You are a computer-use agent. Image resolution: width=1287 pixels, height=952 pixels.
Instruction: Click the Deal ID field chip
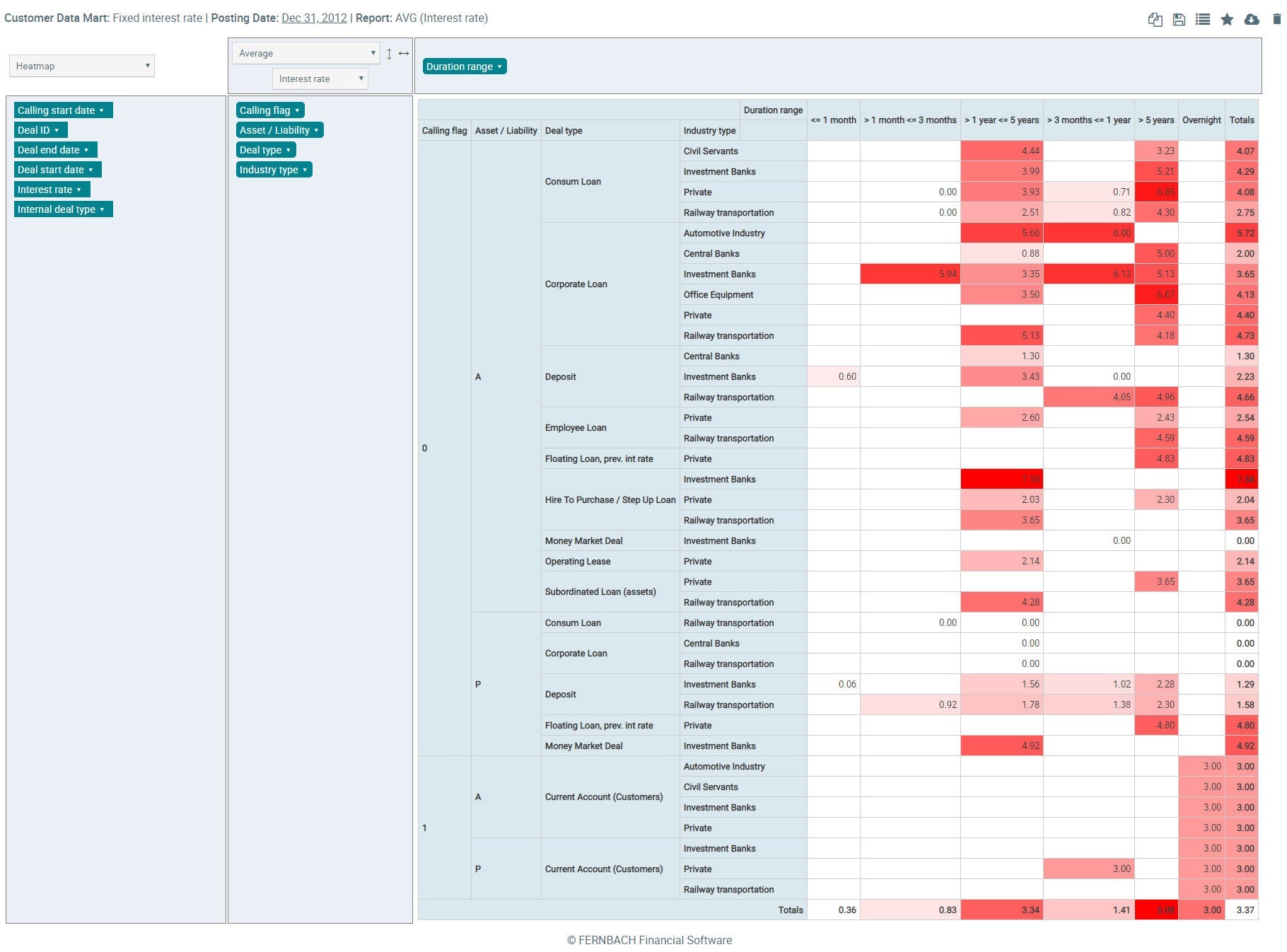(x=40, y=130)
